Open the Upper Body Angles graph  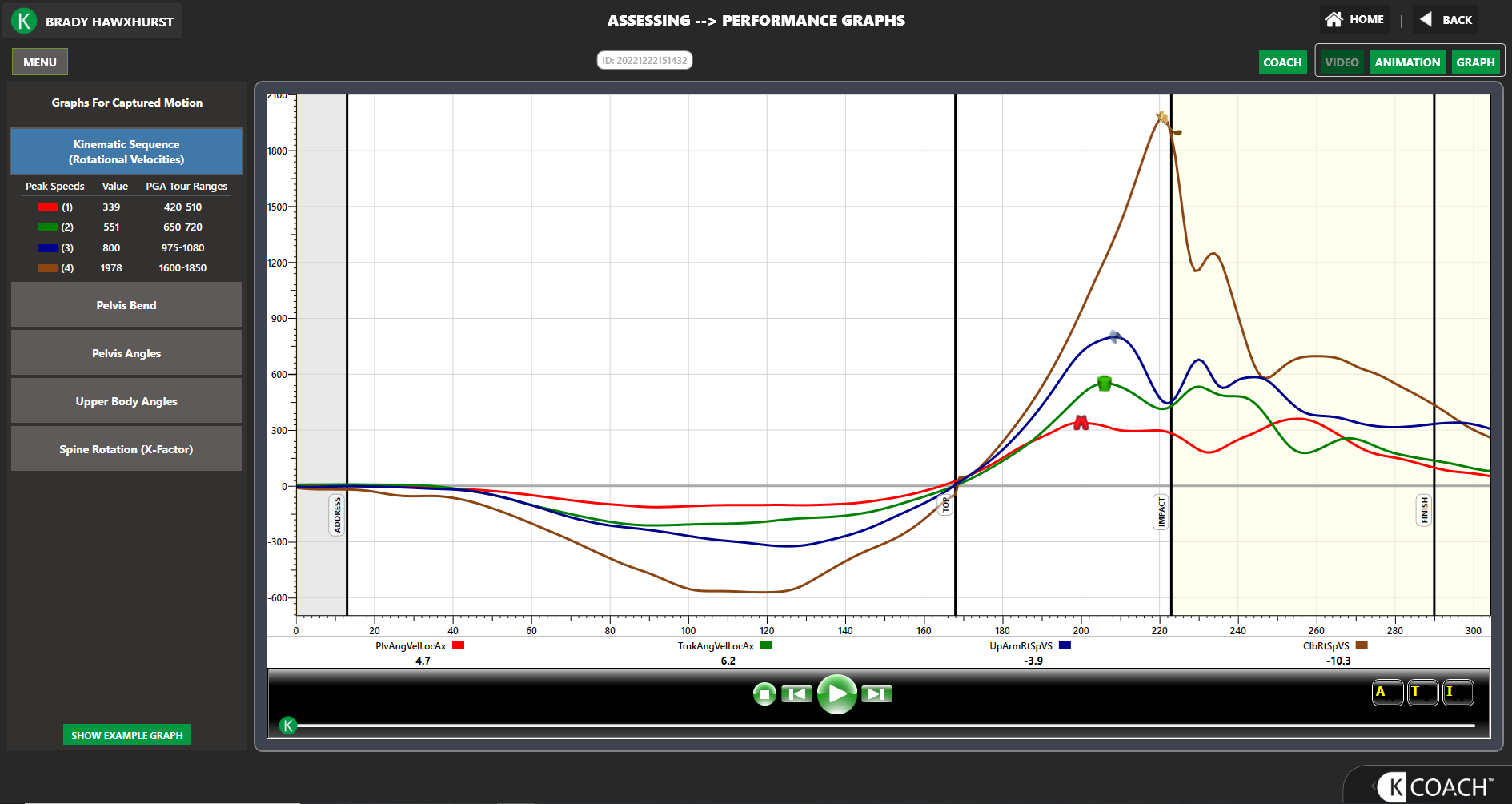click(x=126, y=401)
